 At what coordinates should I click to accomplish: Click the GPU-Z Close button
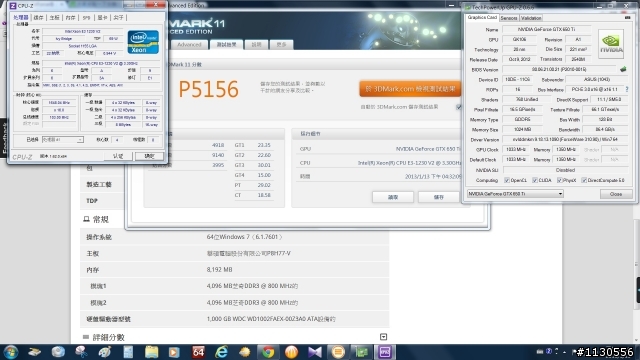(616, 194)
